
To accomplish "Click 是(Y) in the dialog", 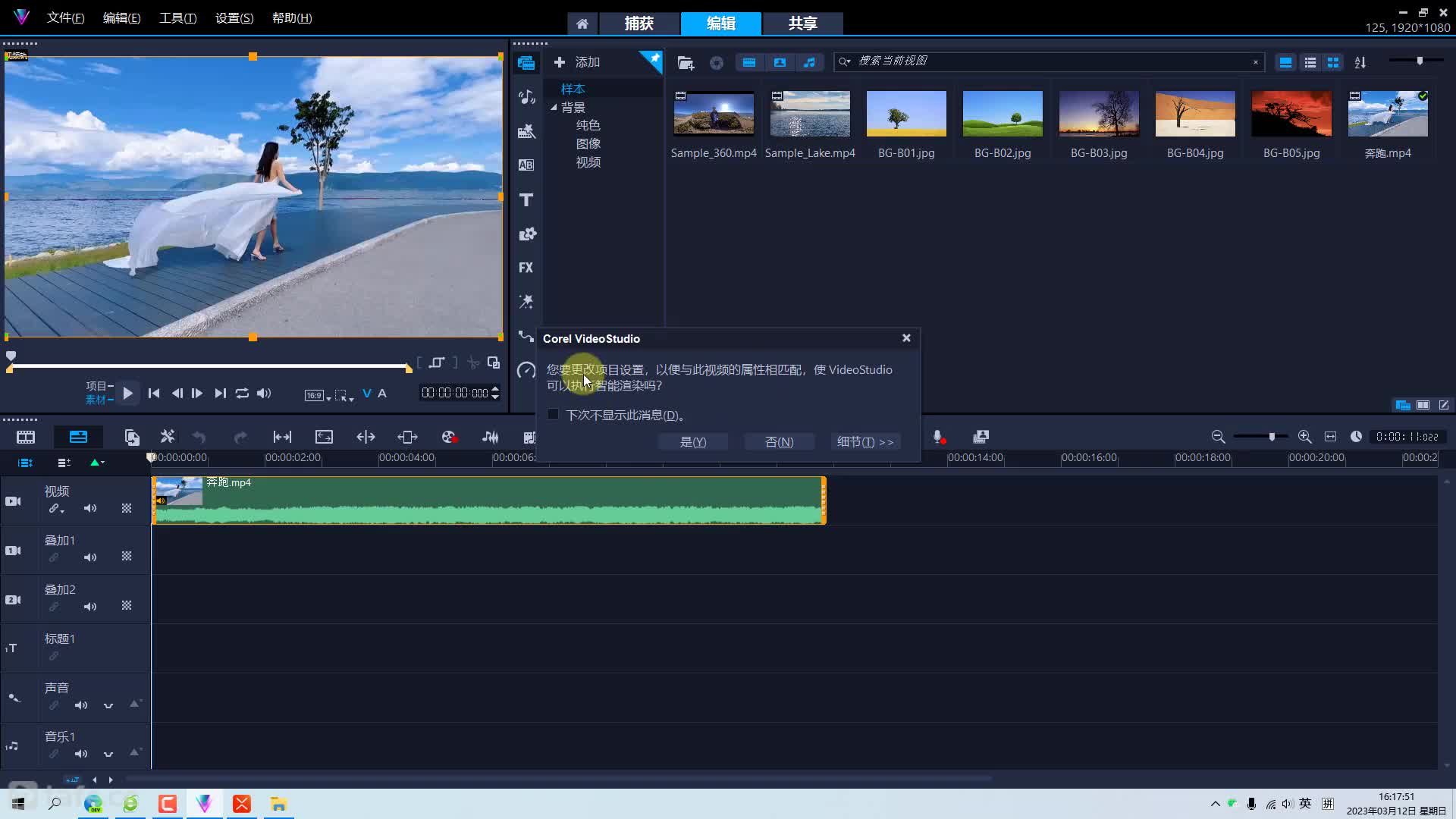I will tap(693, 441).
